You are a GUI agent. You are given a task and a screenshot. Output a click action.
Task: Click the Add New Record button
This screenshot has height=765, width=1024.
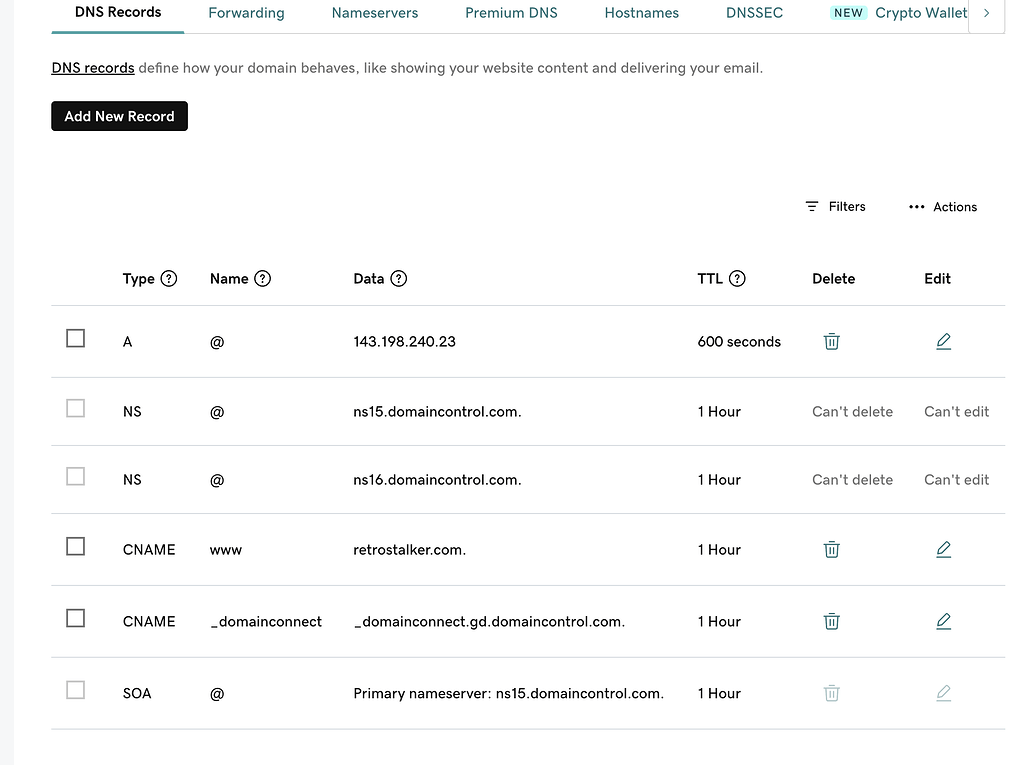point(119,117)
